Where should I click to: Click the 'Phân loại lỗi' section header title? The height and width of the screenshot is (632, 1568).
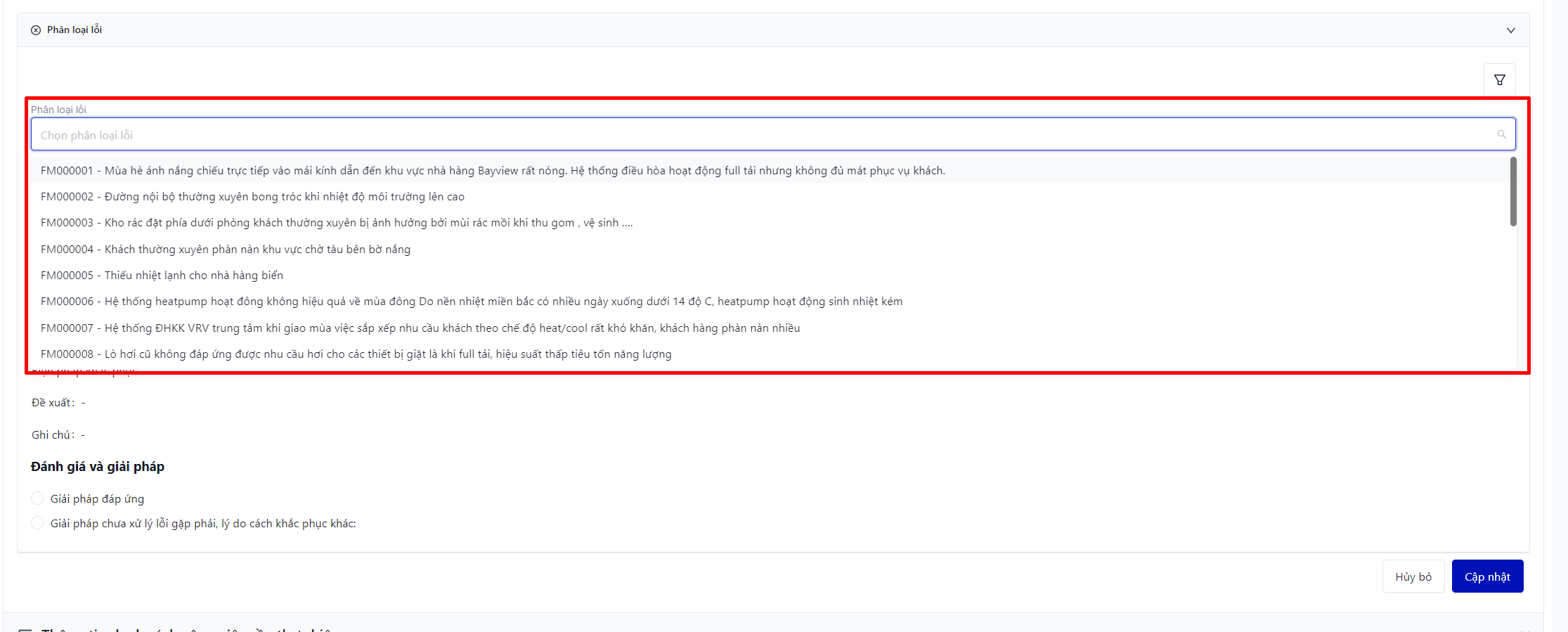[x=74, y=30]
